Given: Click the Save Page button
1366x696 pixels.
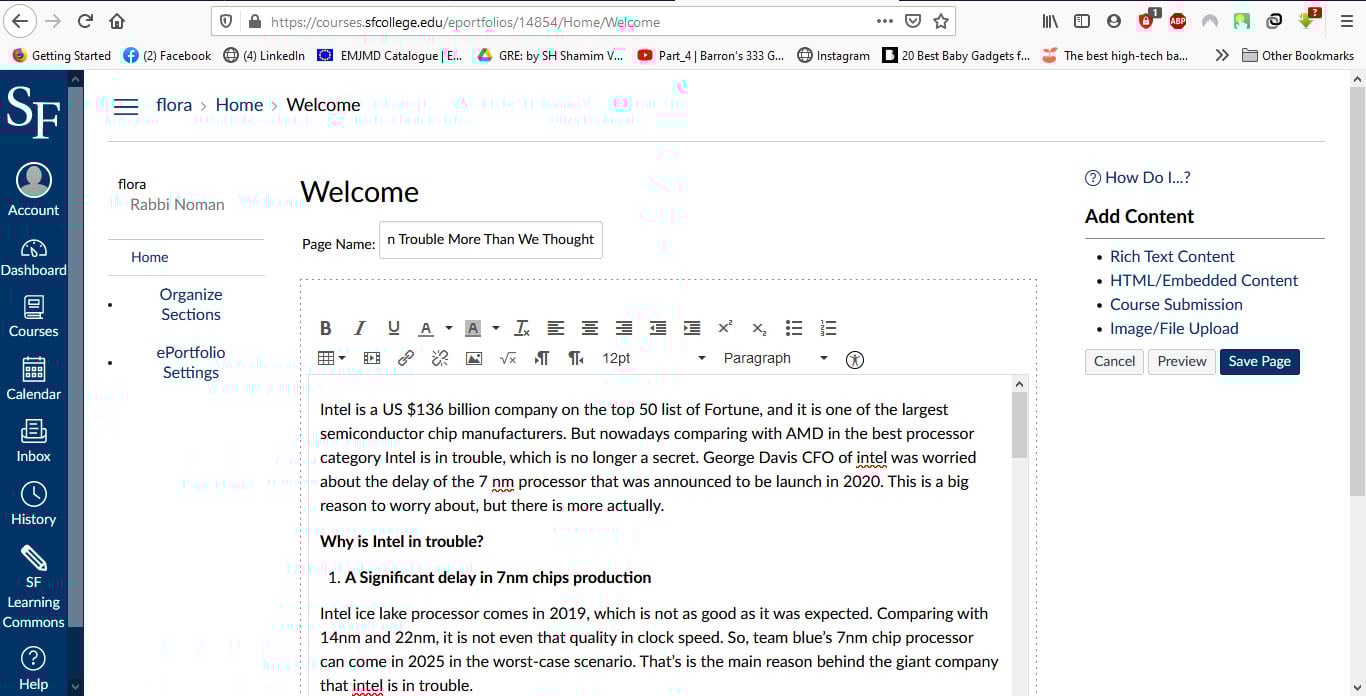Looking at the screenshot, I should point(1259,361).
